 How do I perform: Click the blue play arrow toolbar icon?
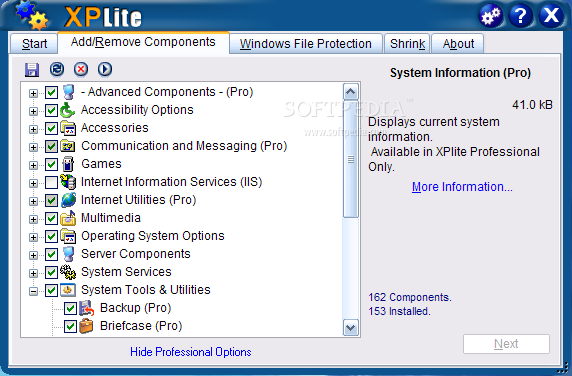coord(105,69)
